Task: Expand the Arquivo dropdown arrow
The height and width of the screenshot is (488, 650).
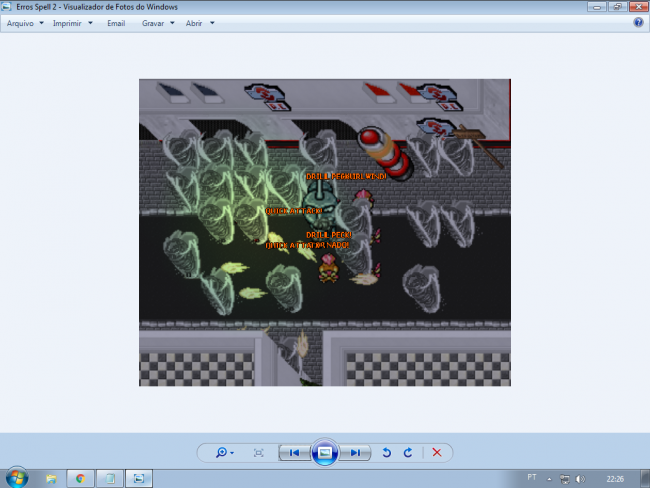Action: pyautogui.click(x=41, y=23)
